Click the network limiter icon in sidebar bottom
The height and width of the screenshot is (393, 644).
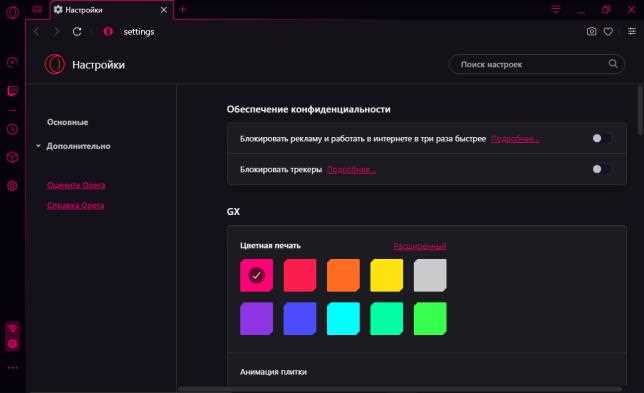tap(12, 329)
